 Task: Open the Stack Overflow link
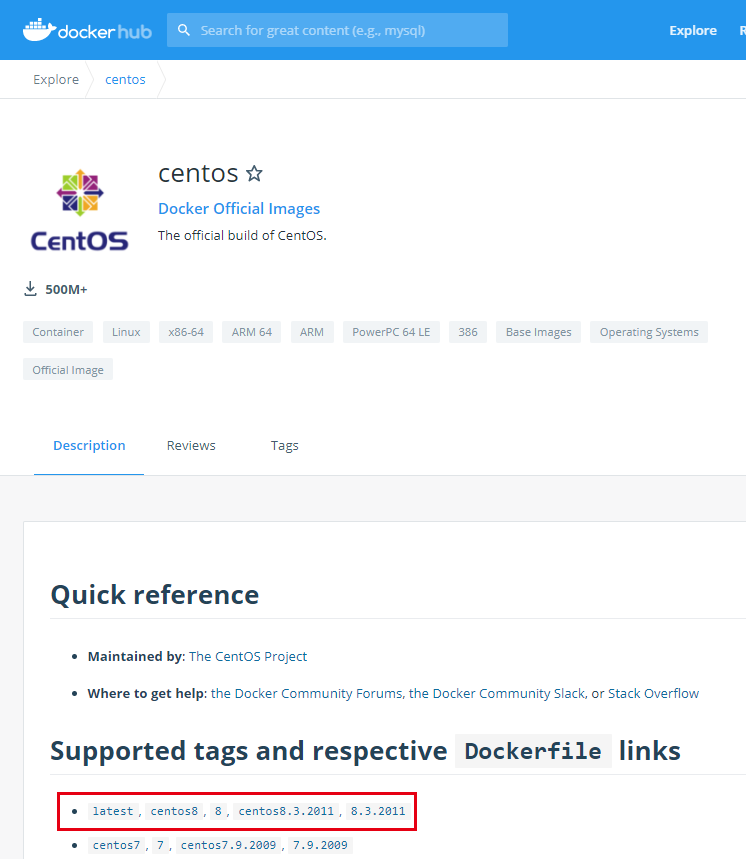[653, 694]
